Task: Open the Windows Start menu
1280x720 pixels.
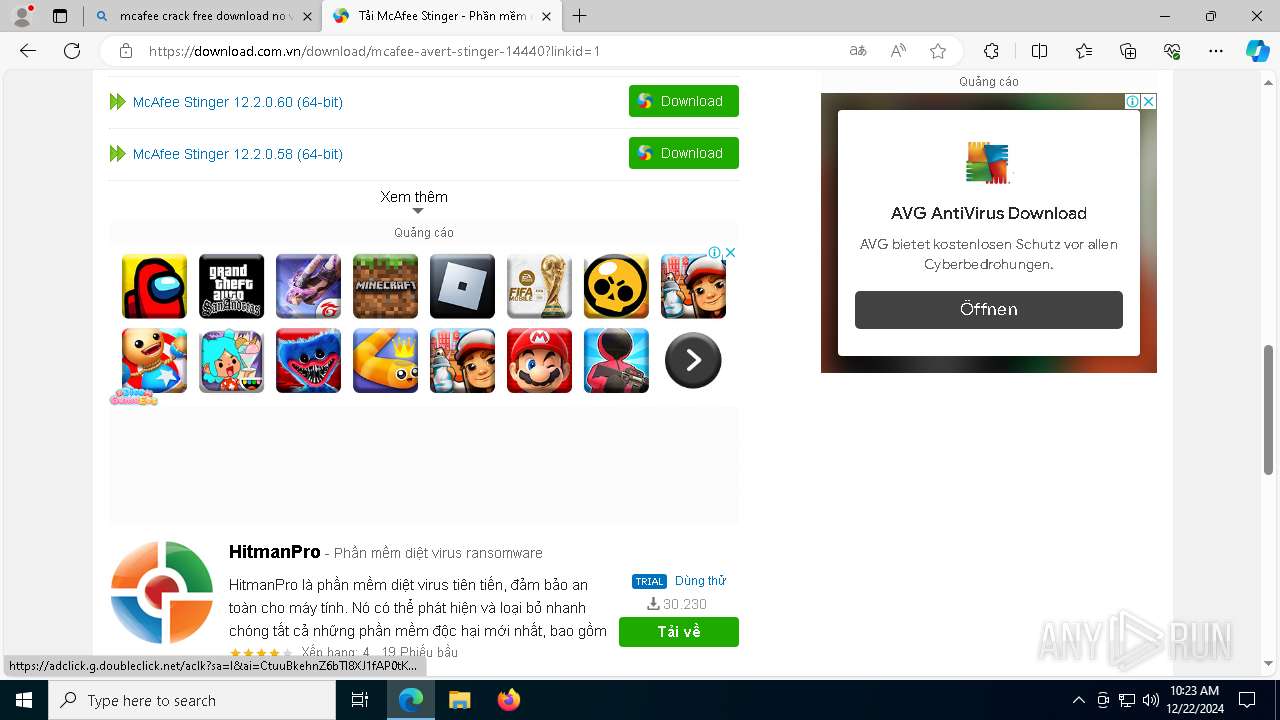Action: click(24, 700)
